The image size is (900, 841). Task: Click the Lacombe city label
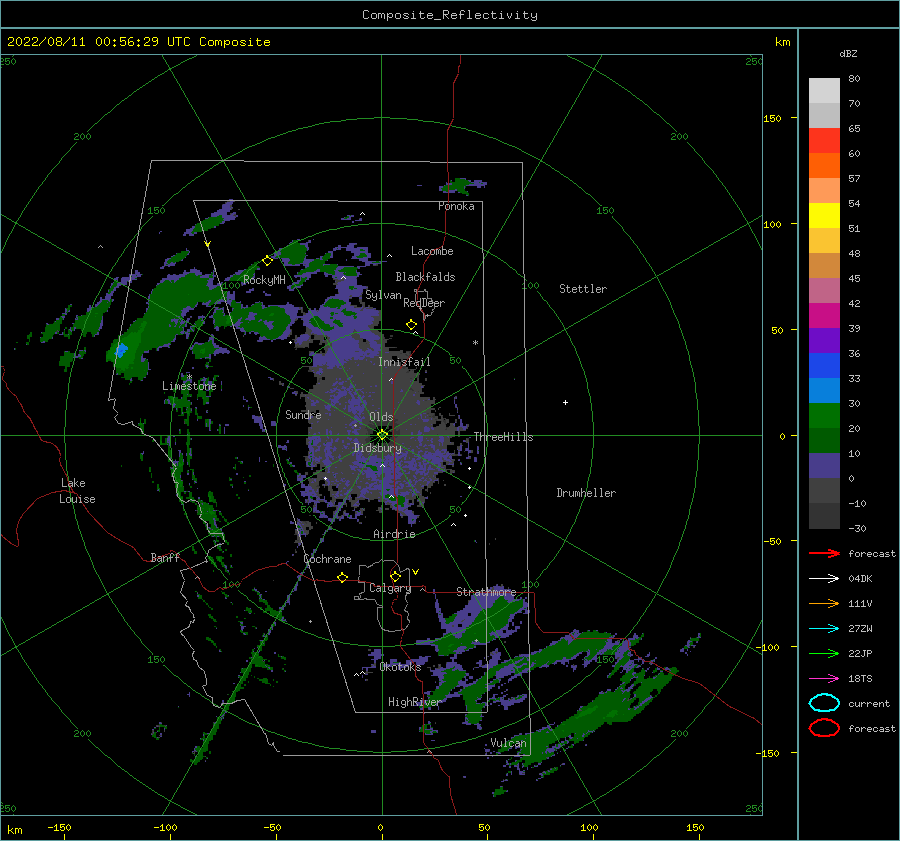coord(432,251)
